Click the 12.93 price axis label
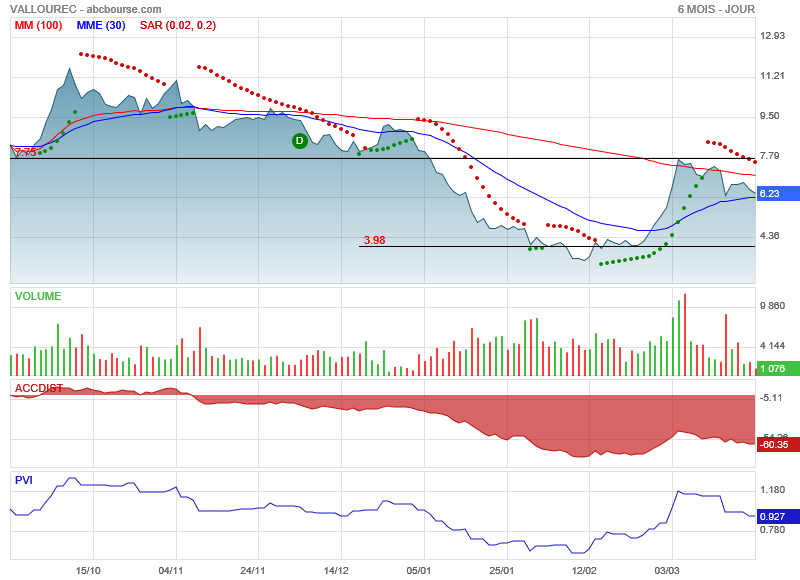The image size is (800, 580). click(772, 36)
